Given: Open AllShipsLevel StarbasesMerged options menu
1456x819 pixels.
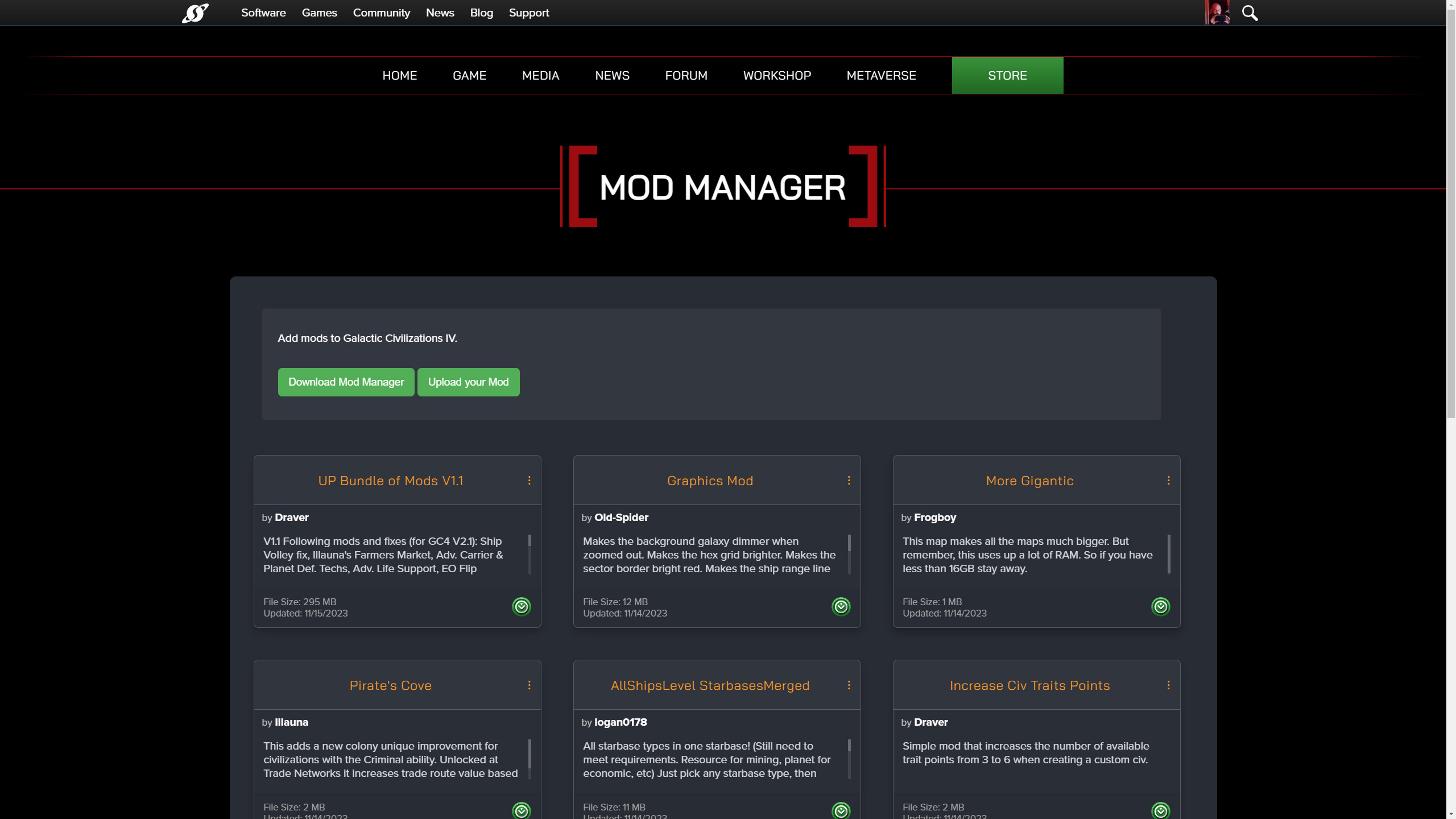Looking at the screenshot, I should pyautogui.click(x=849, y=685).
